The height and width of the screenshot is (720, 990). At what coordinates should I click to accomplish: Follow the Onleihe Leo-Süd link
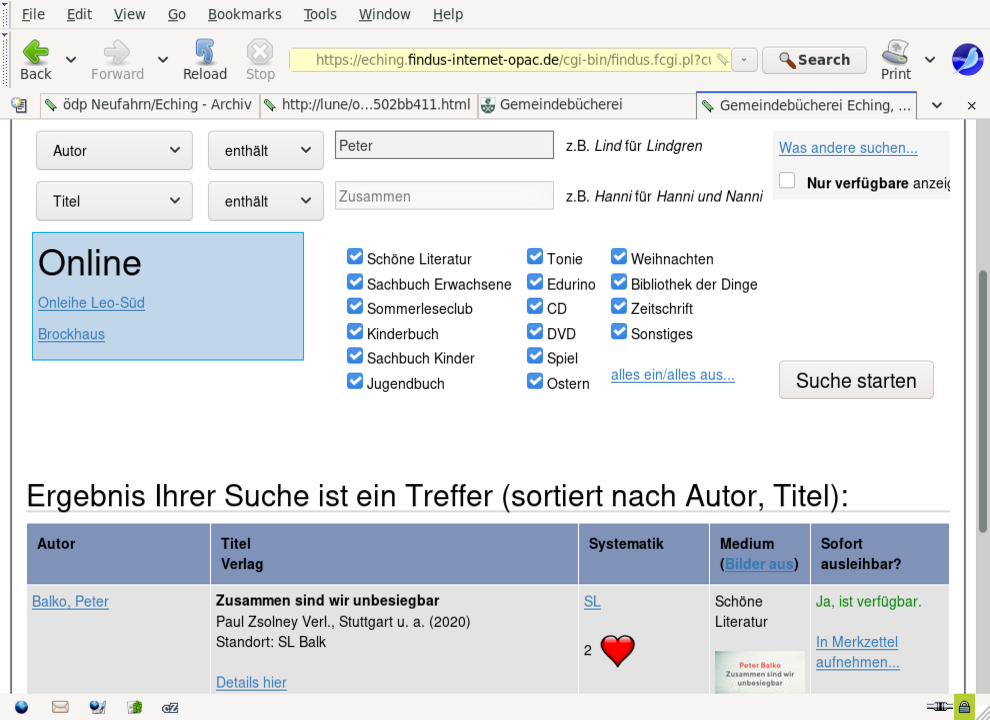coord(91,303)
